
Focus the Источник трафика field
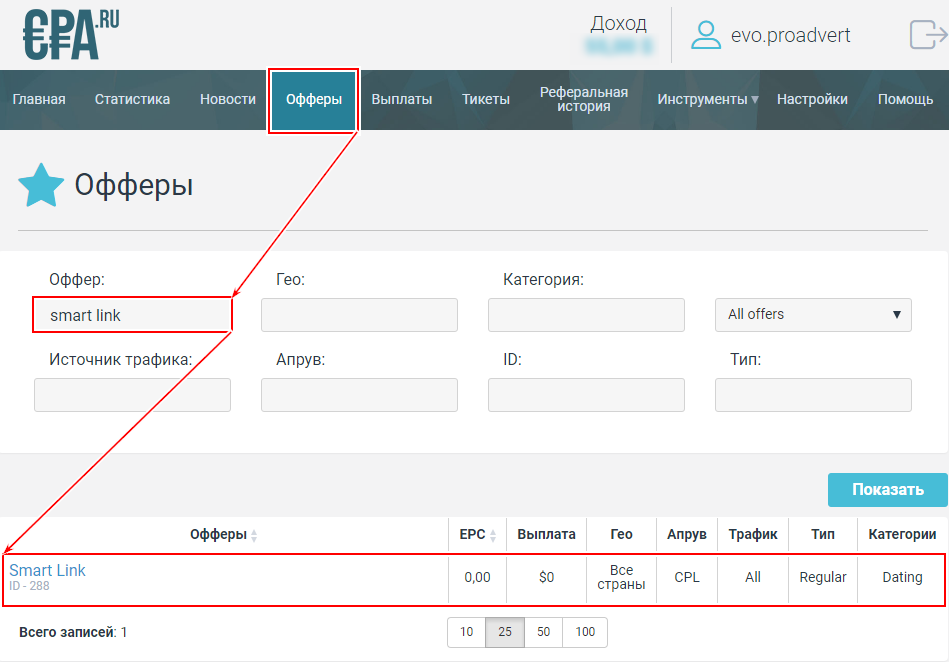tap(132, 395)
